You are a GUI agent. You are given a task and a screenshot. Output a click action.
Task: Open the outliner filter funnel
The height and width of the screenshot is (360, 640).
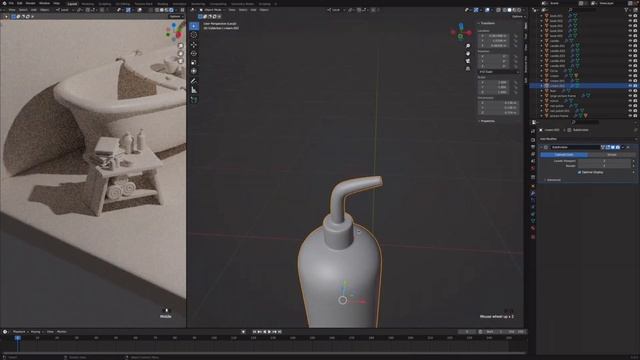tap(626, 10)
